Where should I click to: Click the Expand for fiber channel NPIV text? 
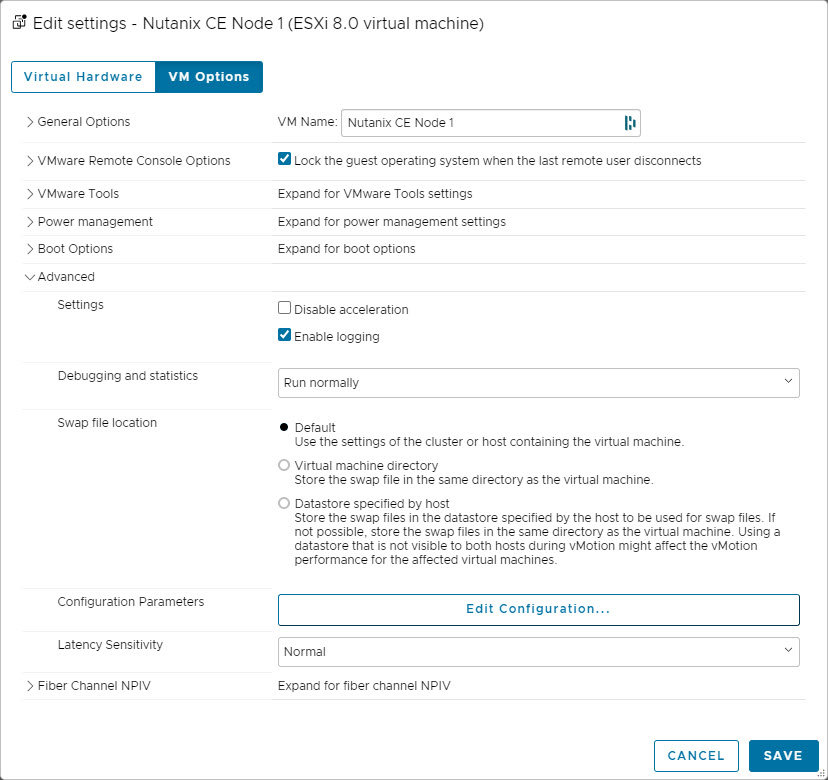tap(364, 686)
